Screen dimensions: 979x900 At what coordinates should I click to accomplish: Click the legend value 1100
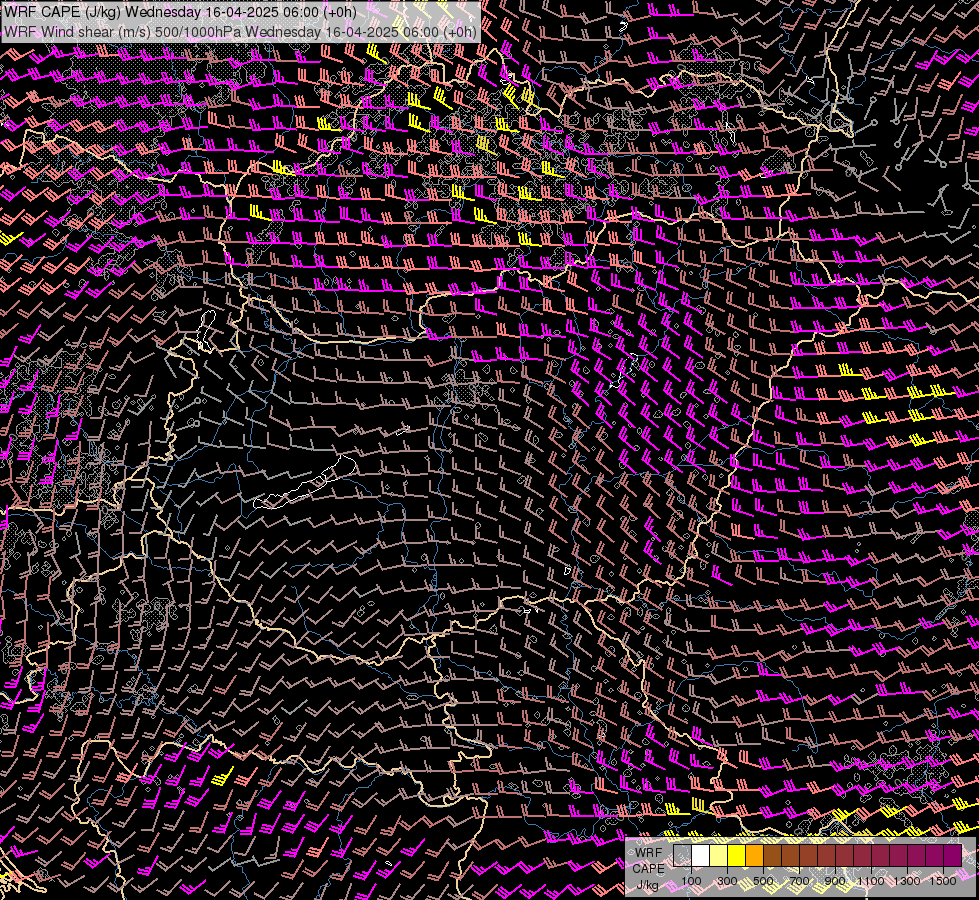pos(870,881)
